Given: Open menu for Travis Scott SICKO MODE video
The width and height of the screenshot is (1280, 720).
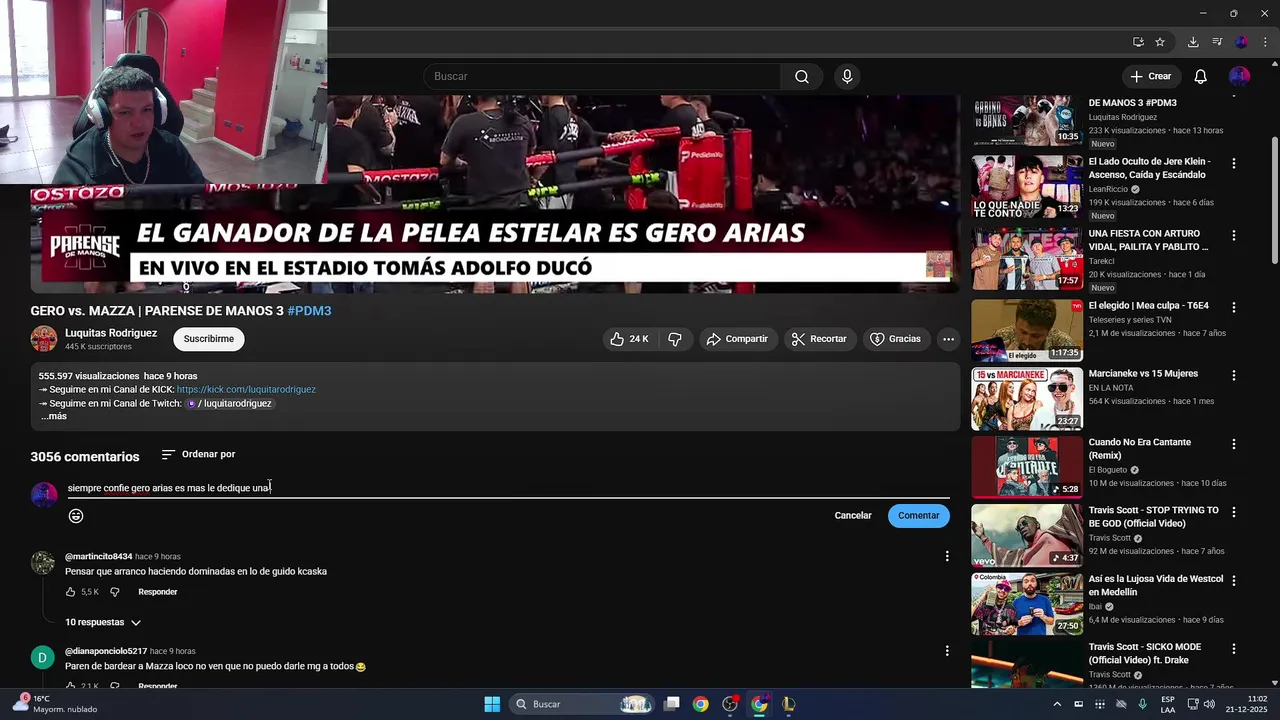Looking at the screenshot, I should [1233, 648].
